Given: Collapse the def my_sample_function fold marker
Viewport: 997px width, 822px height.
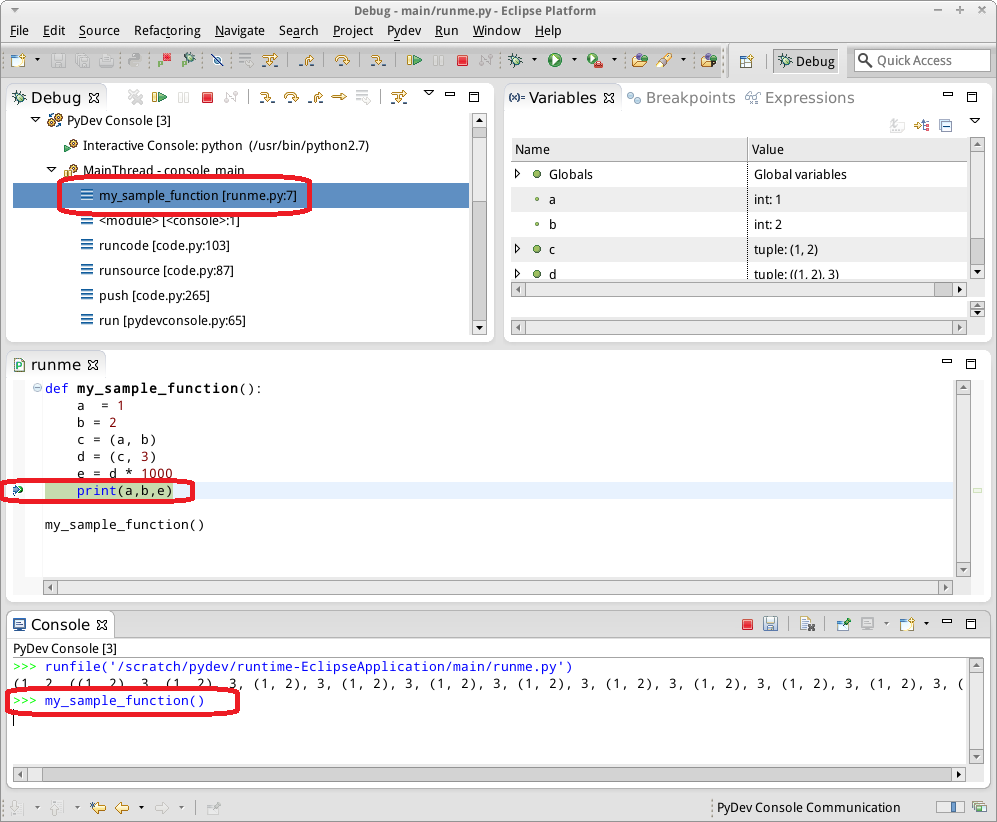Looking at the screenshot, I should click(38, 388).
